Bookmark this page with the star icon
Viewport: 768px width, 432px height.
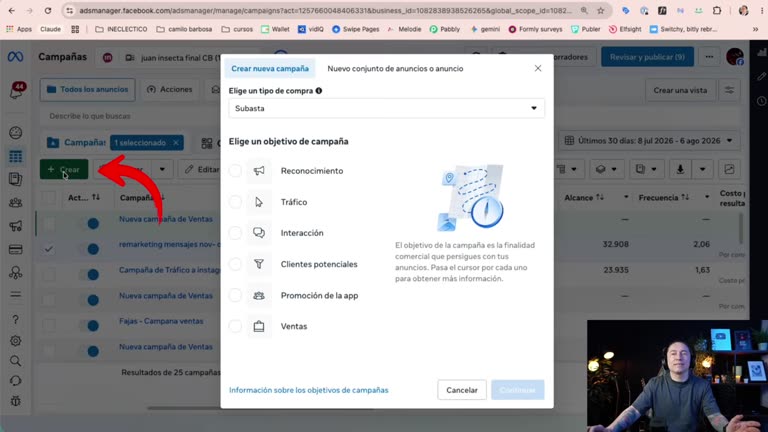(600, 11)
